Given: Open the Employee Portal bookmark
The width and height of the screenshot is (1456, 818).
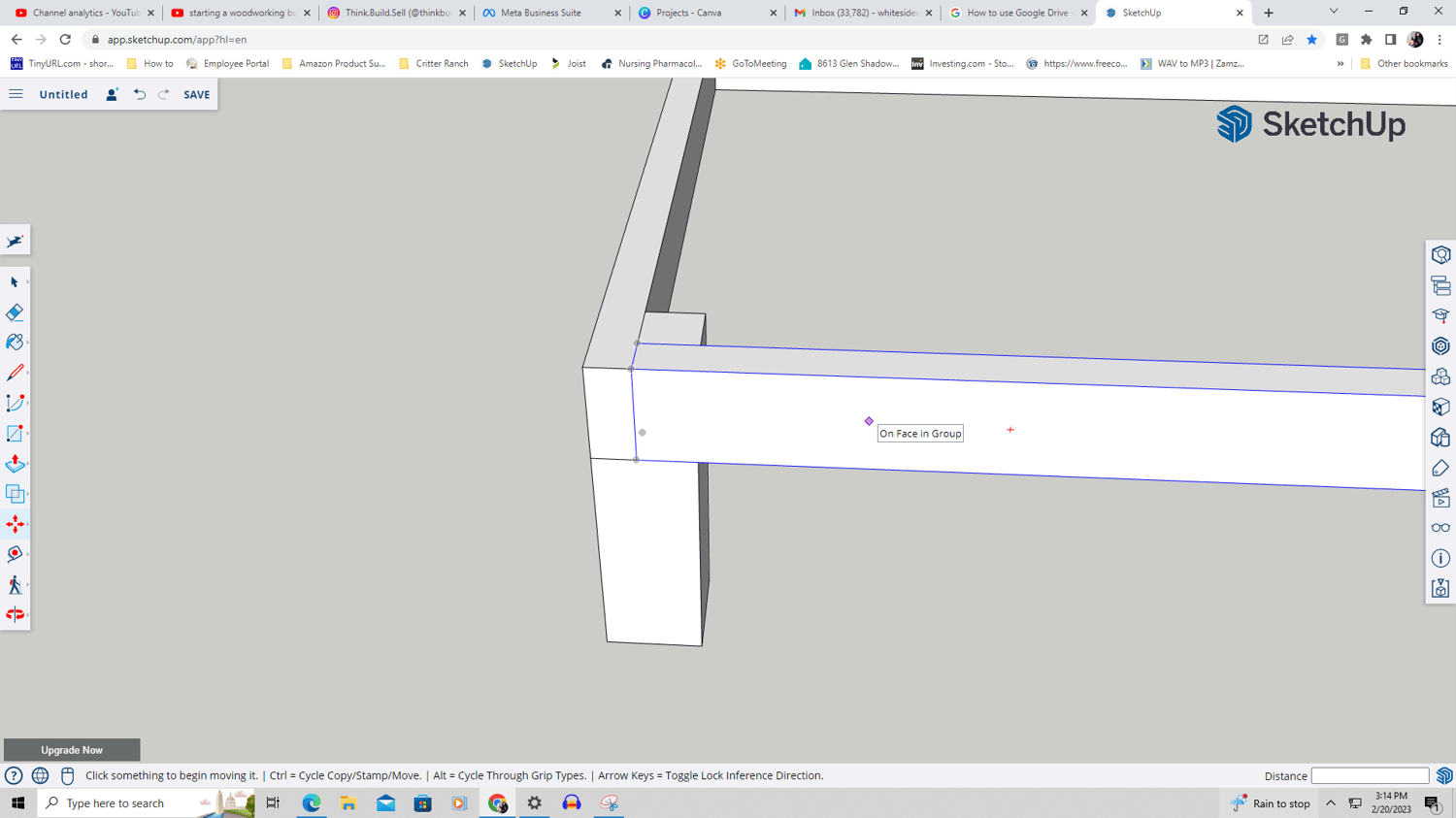Looking at the screenshot, I should coord(227,64).
